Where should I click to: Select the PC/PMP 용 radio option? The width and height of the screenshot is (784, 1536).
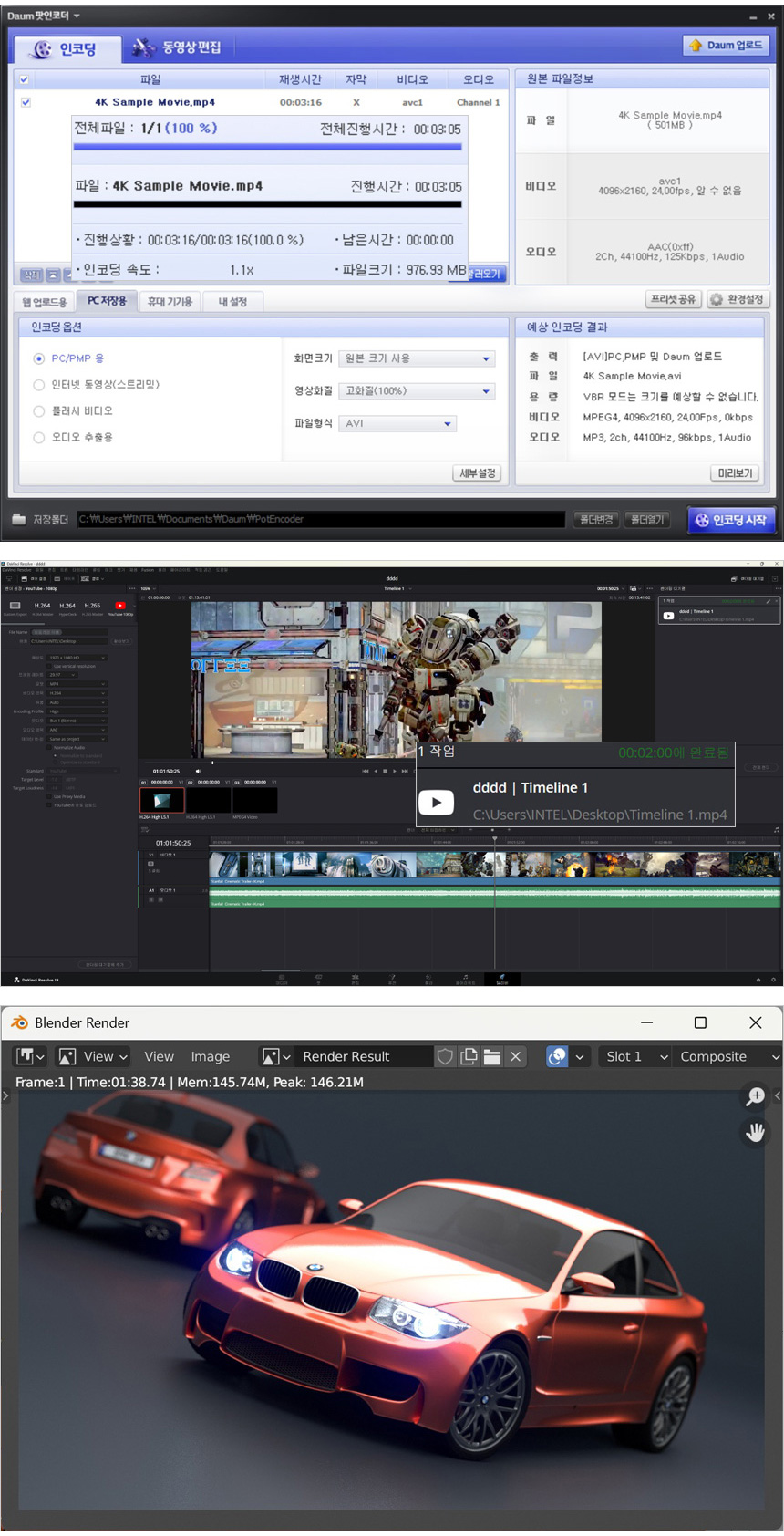39,358
